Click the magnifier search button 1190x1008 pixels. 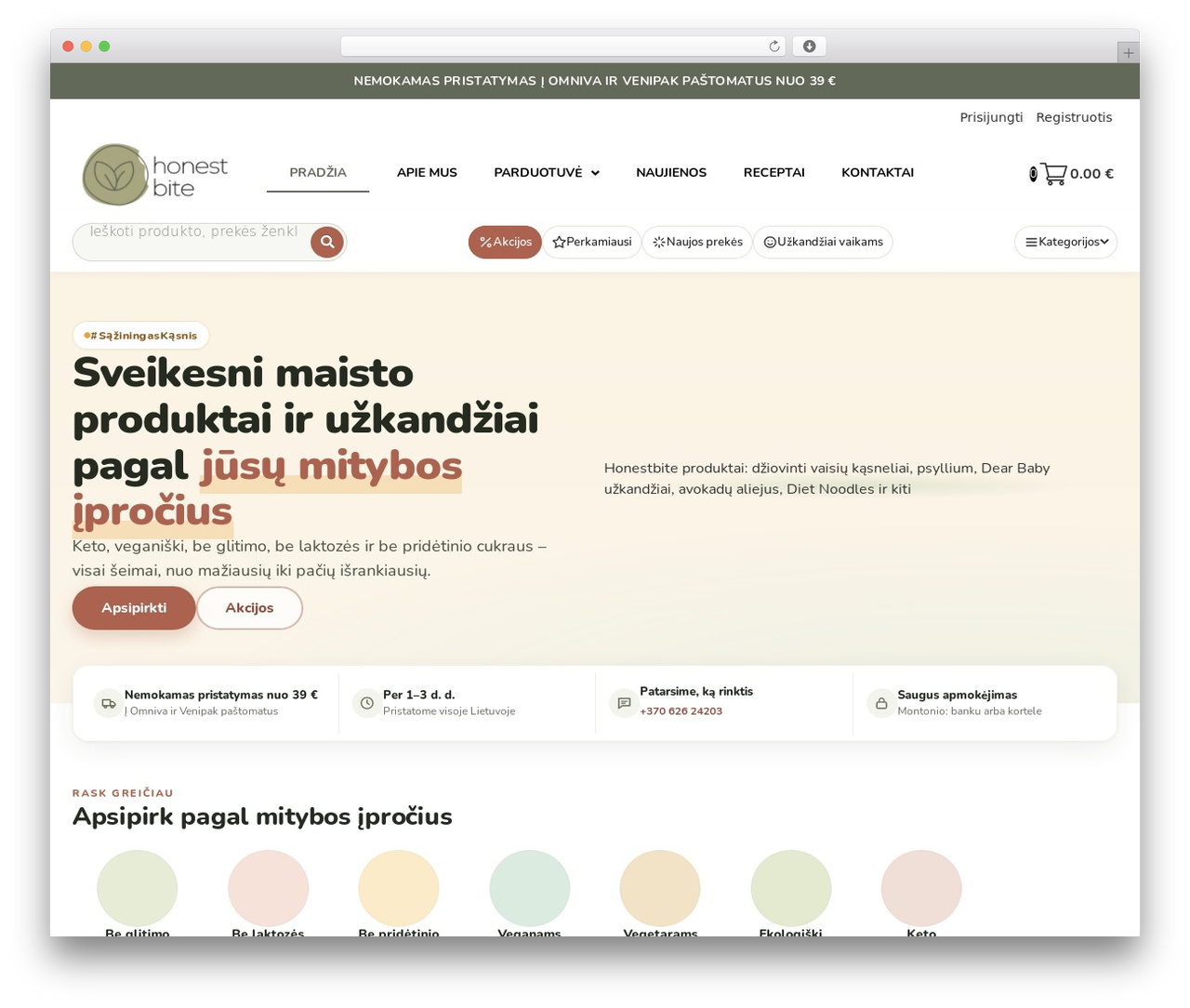tap(327, 243)
